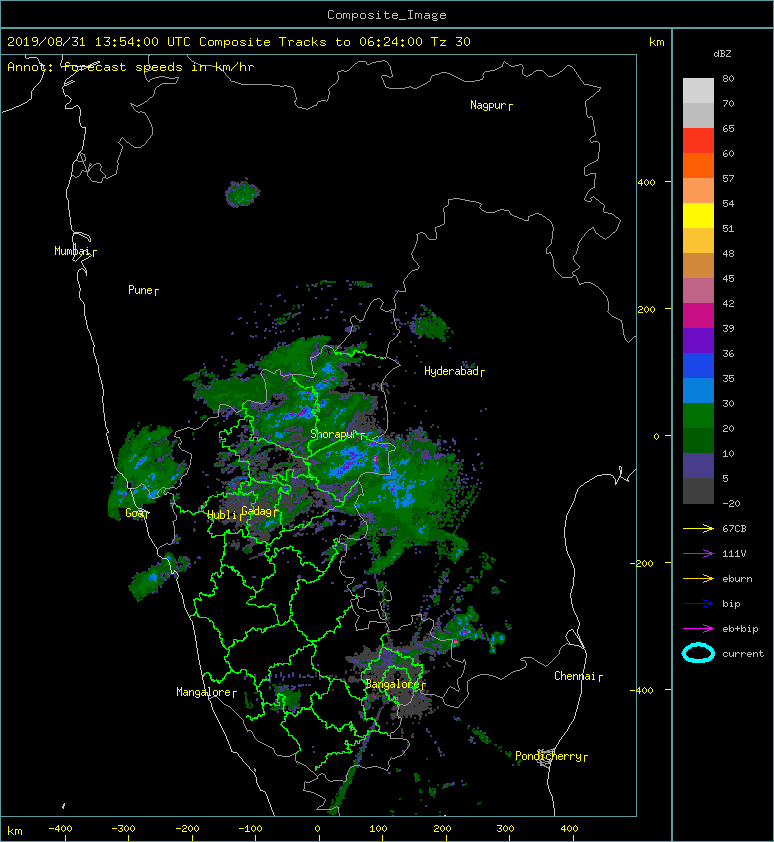
Task: Click the 65 value on dBZ scale
Action: 728,128
